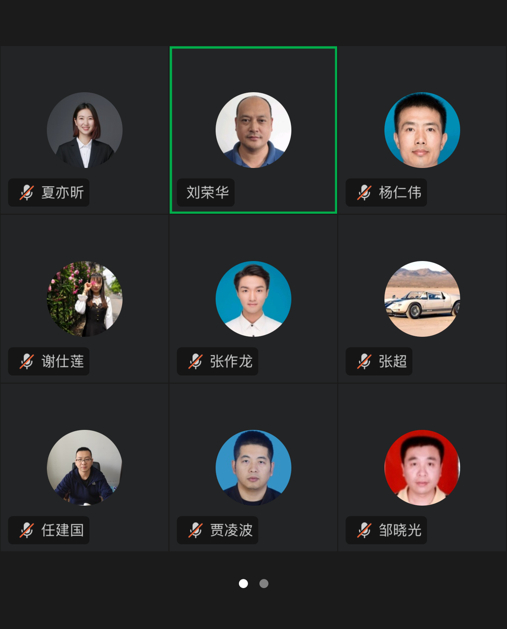The height and width of the screenshot is (629, 507).
Task: Select 刘荣华 name label
Action: [x=207, y=193]
